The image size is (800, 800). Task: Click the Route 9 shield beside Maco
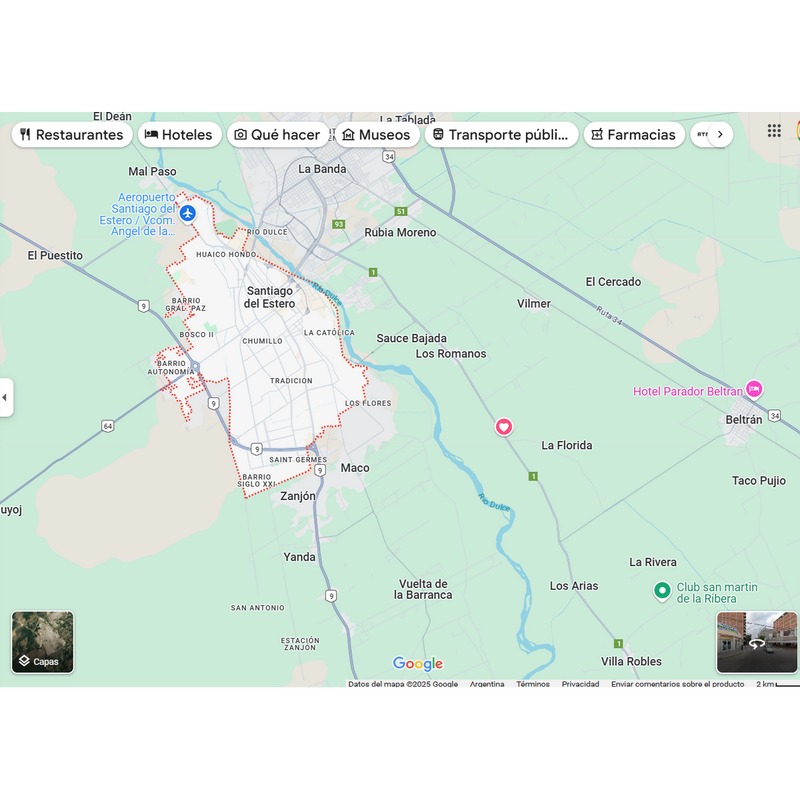point(320,470)
